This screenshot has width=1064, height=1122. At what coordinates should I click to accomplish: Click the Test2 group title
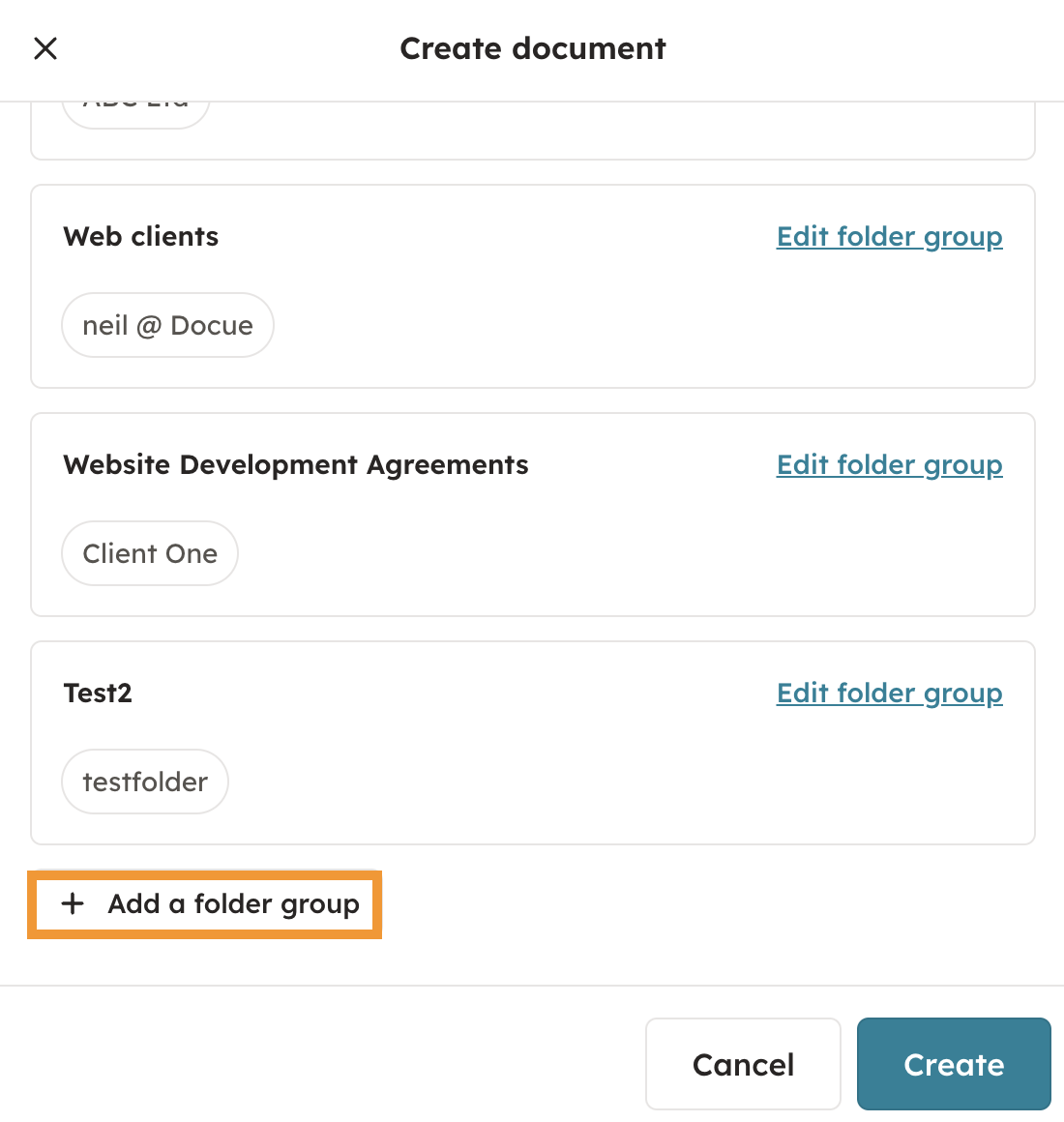[x=98, y=694]
